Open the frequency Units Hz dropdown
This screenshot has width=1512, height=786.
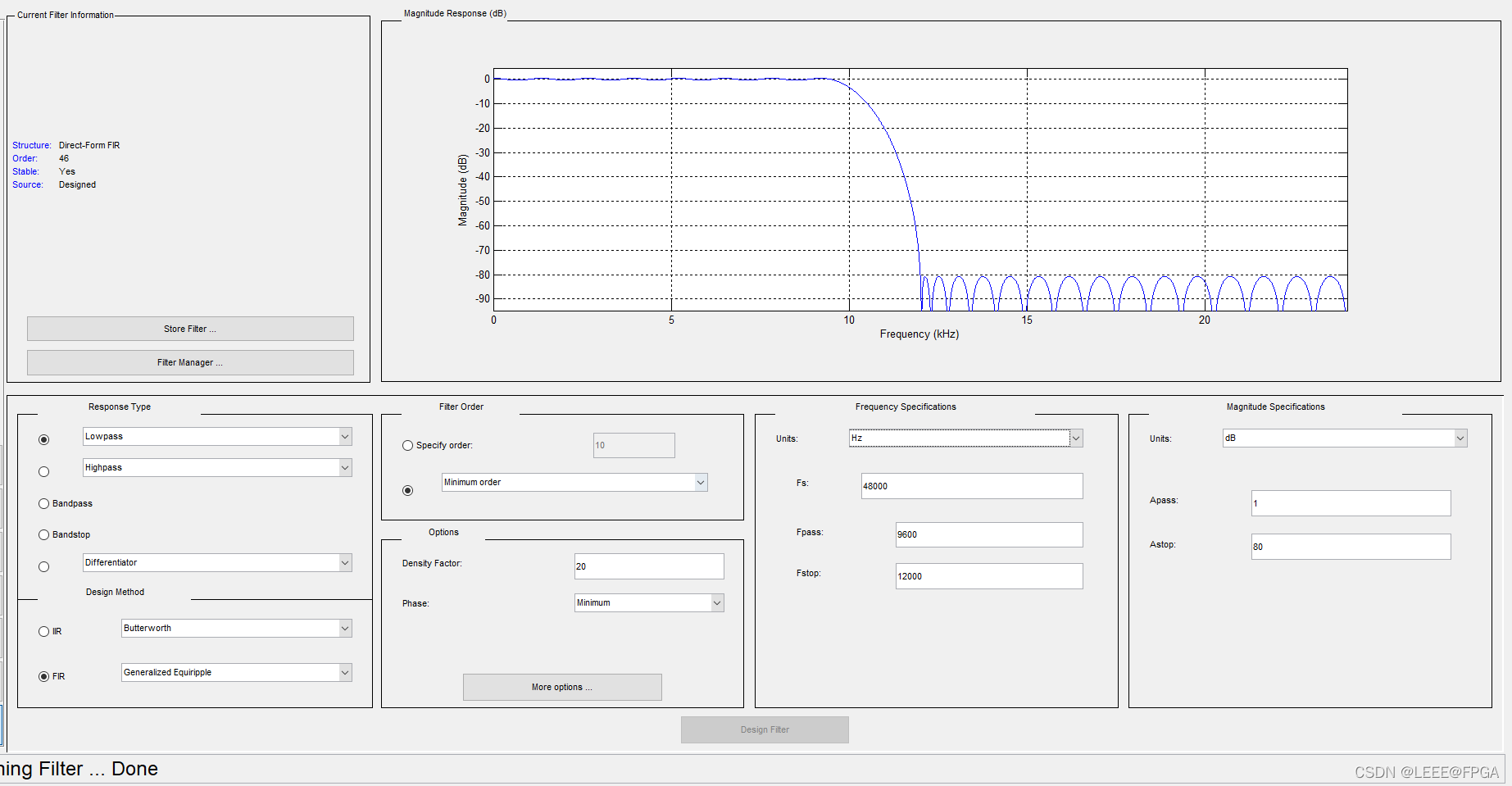[1076, 438]
